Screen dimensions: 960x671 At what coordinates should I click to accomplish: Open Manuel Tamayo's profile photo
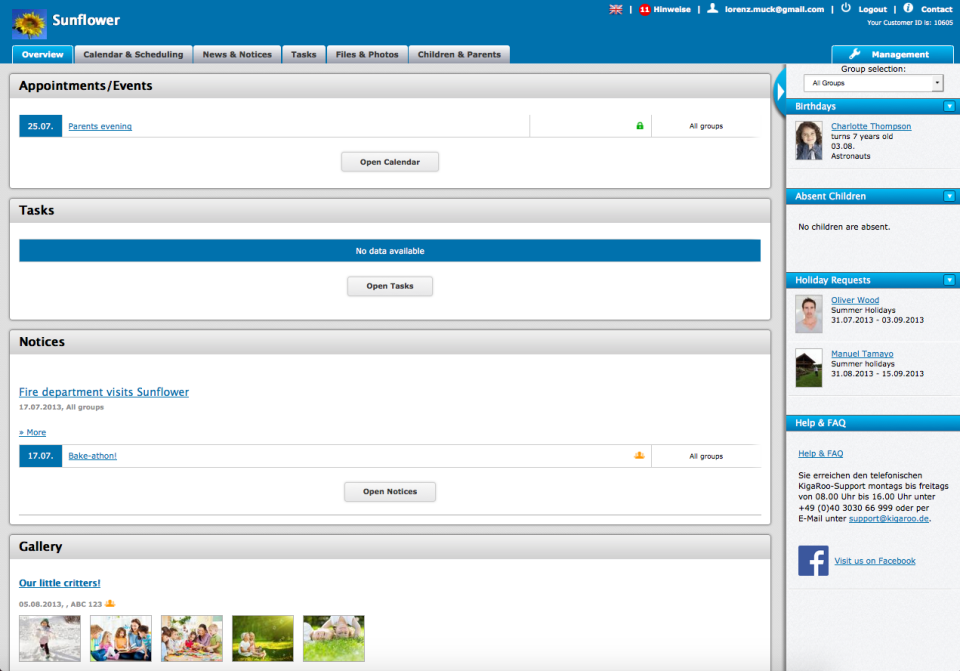(x=809, y=368)
